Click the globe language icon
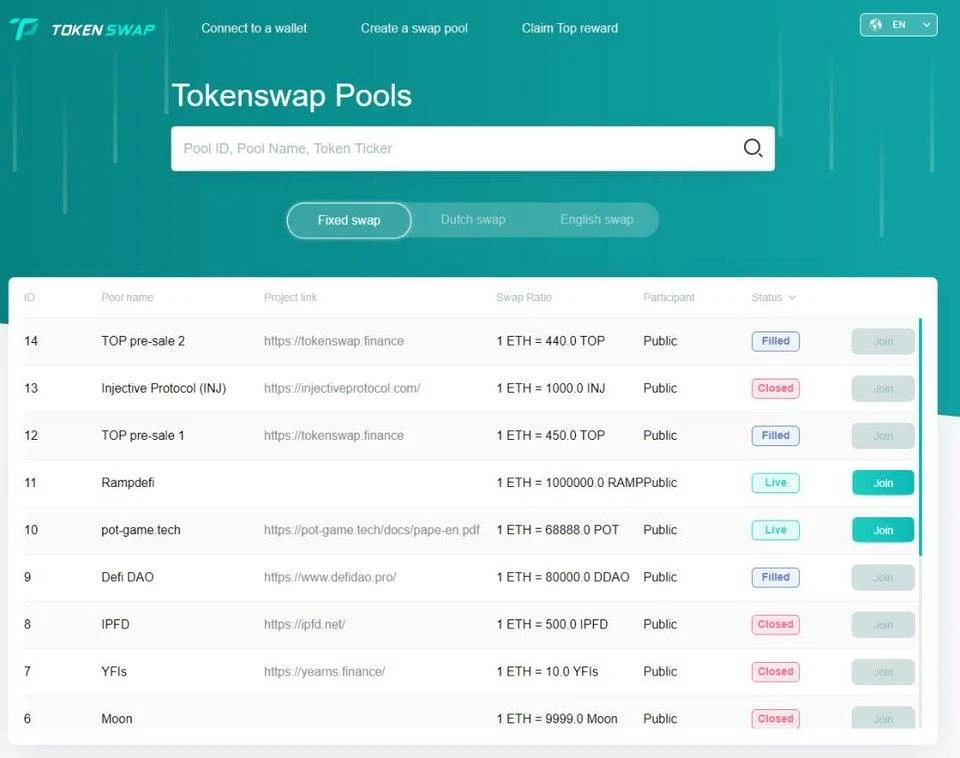This screenshot has width=960, height=758. point(876,25)
